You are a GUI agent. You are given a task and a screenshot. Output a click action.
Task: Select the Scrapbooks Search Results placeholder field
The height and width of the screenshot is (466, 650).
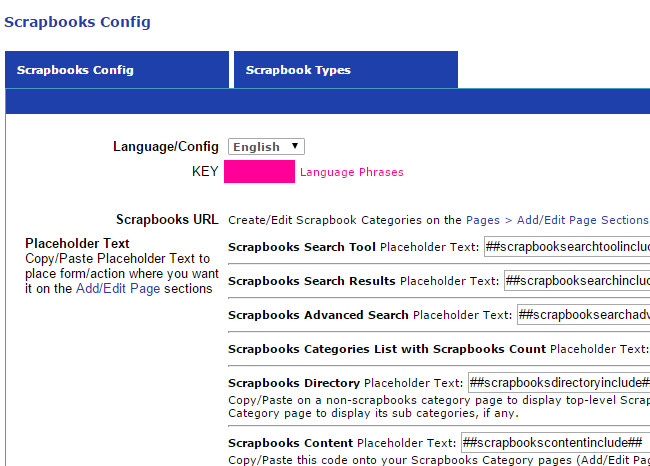pos(576,281)
